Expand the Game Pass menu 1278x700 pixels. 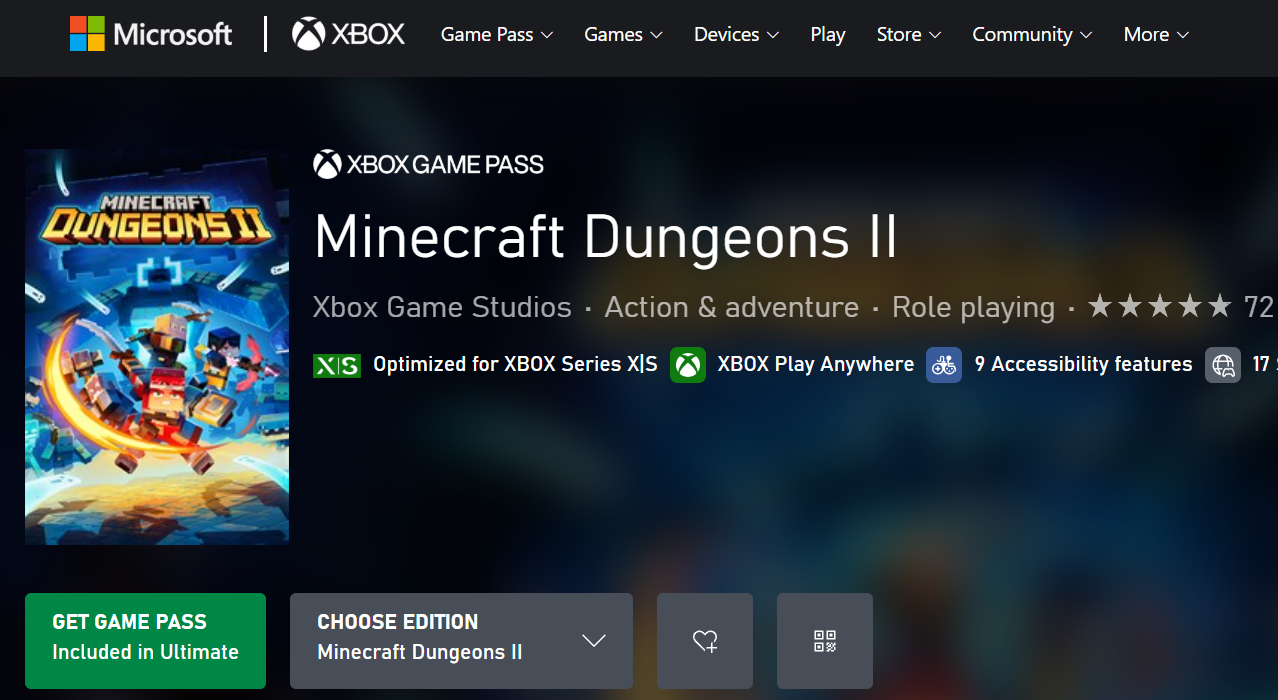pyautogui.click(x=497, y=34)
